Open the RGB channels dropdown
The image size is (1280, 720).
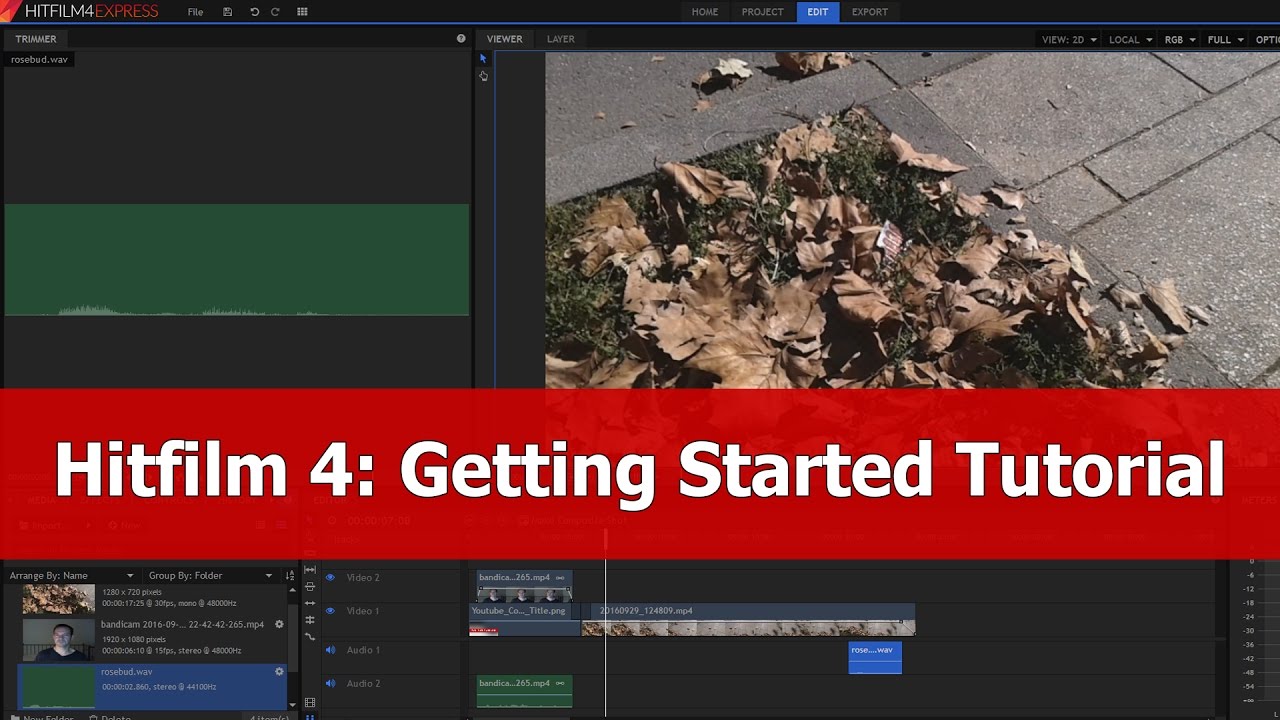pos(1180,40)
